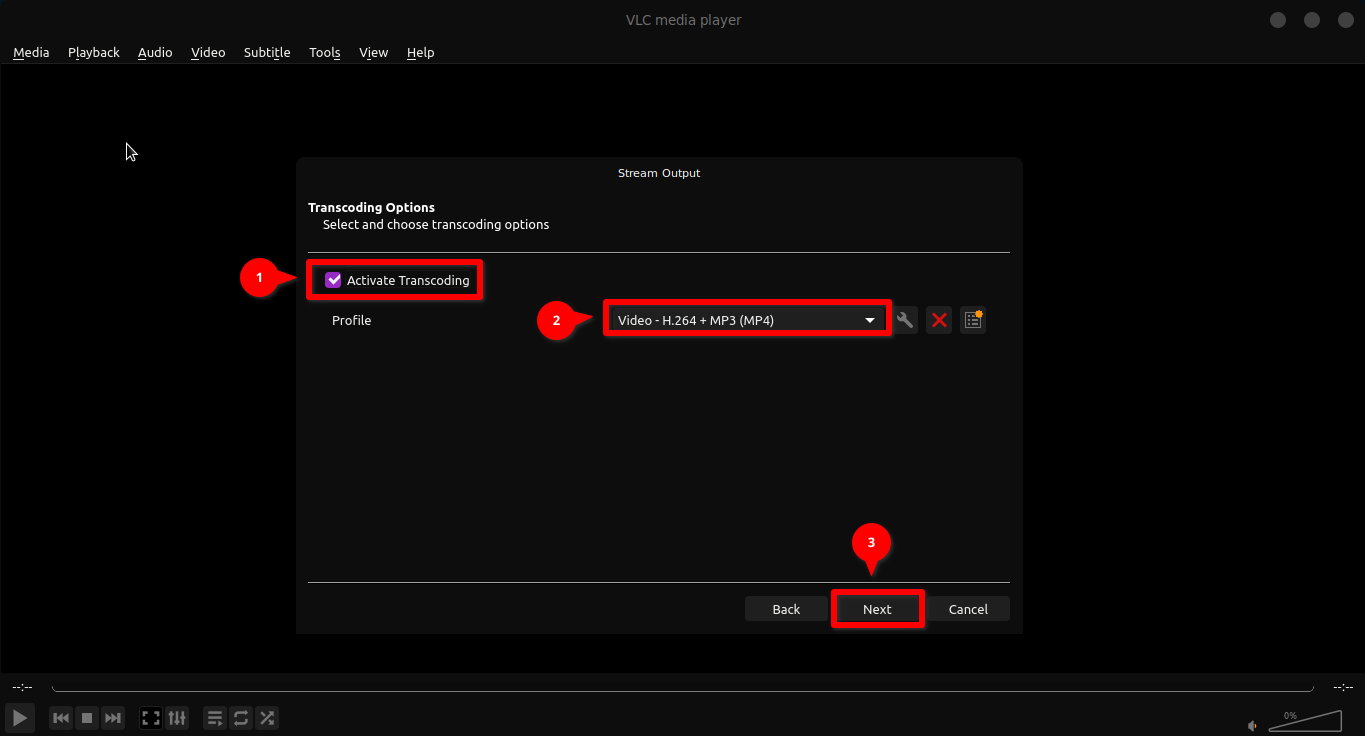Open the Tools menu

(324, 52)
